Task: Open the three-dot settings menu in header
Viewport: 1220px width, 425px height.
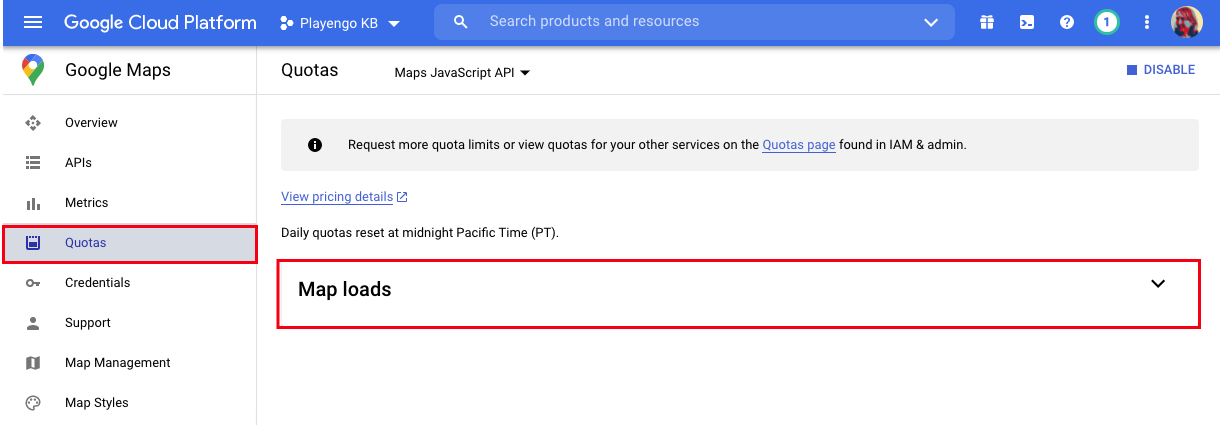Action: coord(1147,22)
